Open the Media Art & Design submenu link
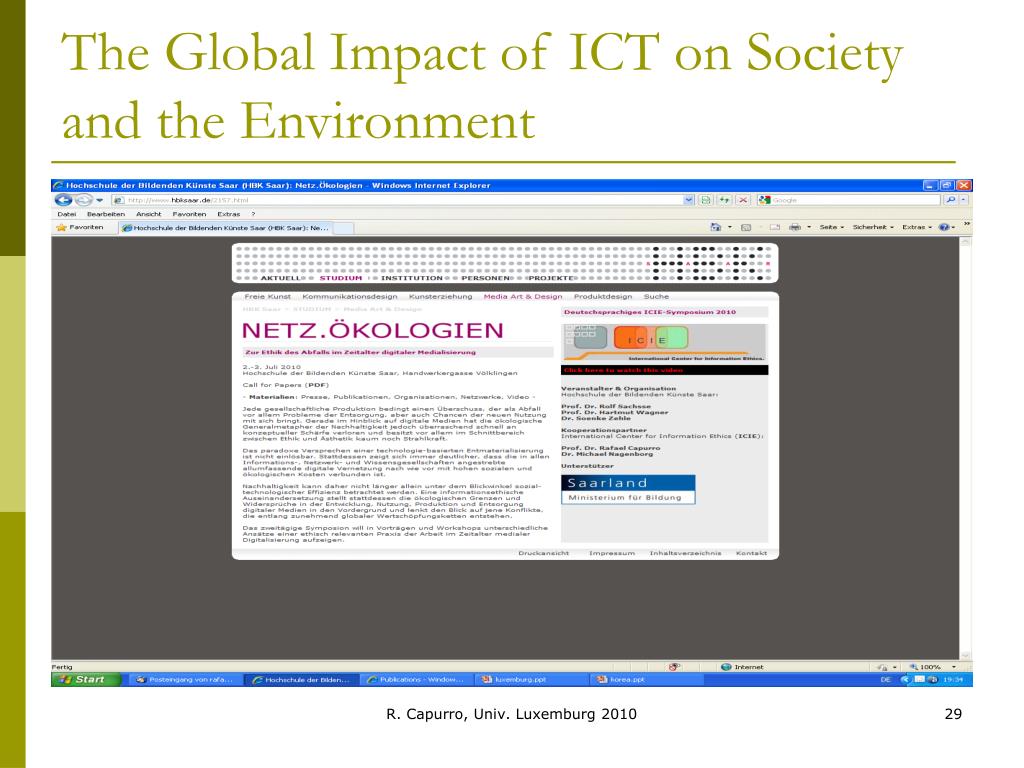The image size is (1024, 768). (522, 296)
